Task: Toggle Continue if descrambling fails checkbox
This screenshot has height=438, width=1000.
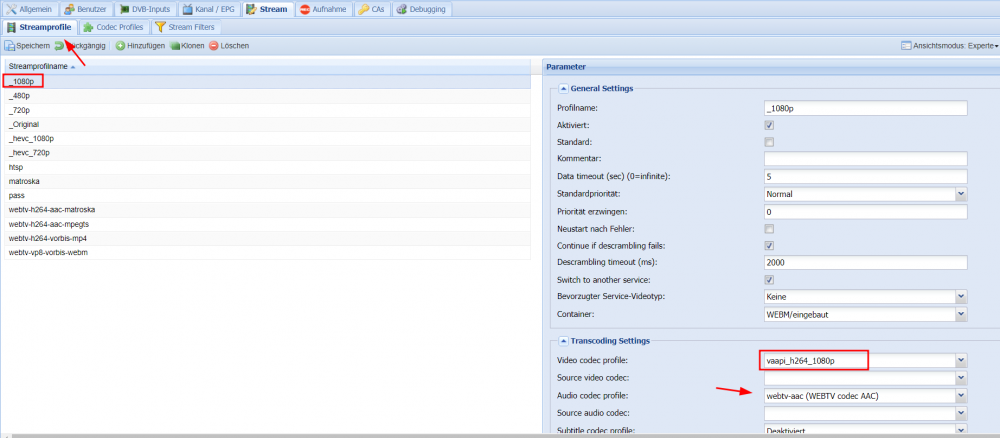Action: tap(769, 245)
